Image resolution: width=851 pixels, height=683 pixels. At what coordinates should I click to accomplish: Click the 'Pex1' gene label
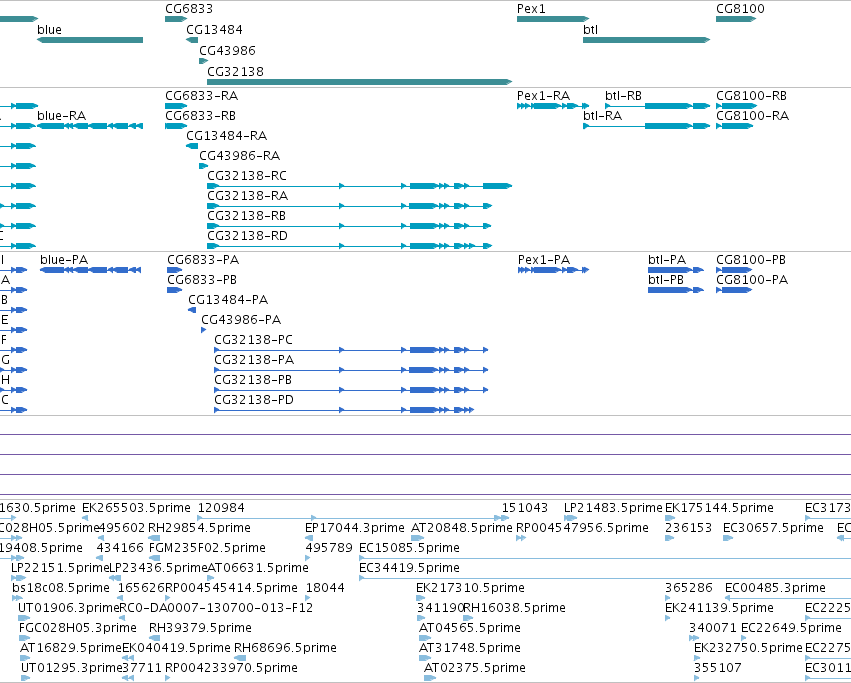[531, 9]
